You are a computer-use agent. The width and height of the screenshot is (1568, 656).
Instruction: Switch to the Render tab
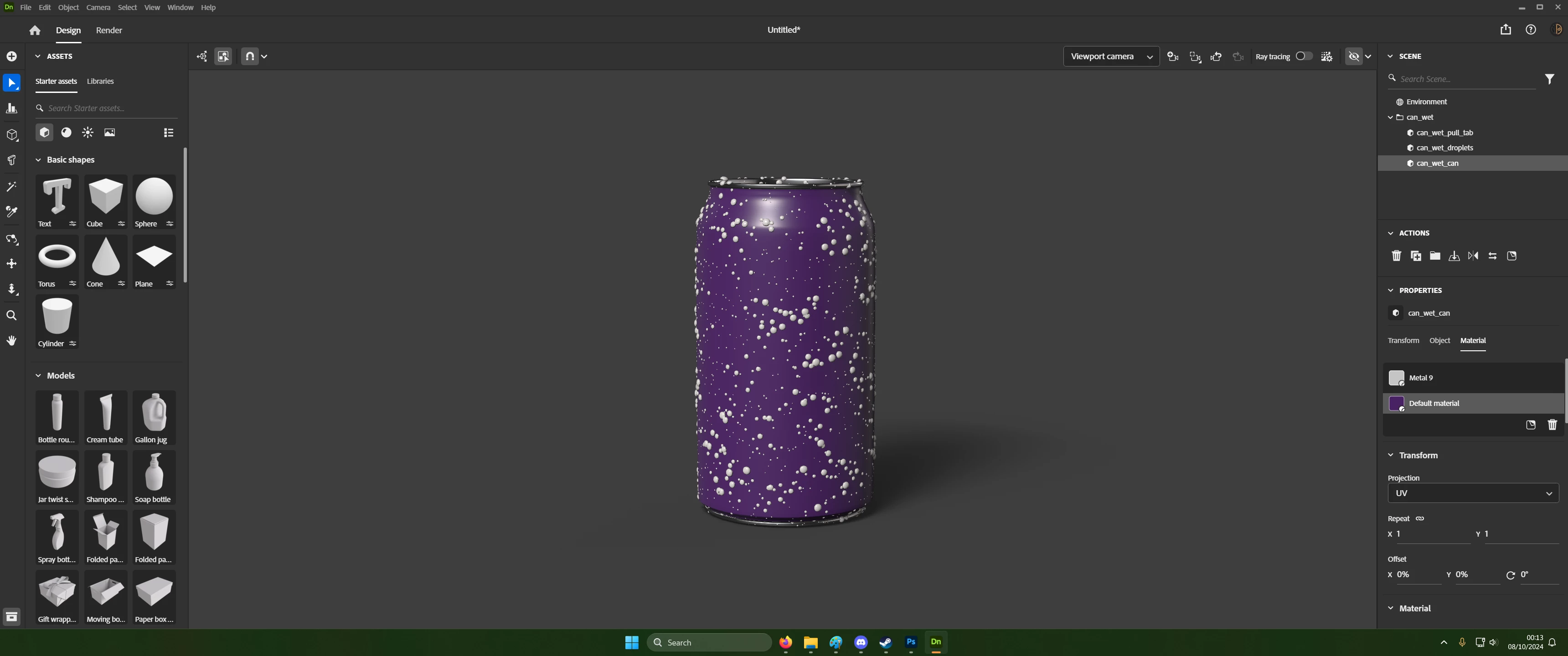[109, 31]
